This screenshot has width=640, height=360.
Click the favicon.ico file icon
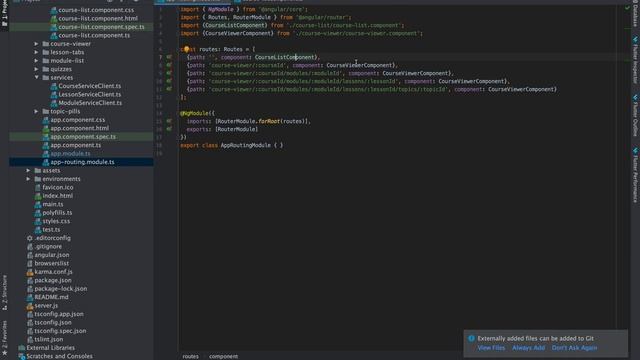point(38,187)
